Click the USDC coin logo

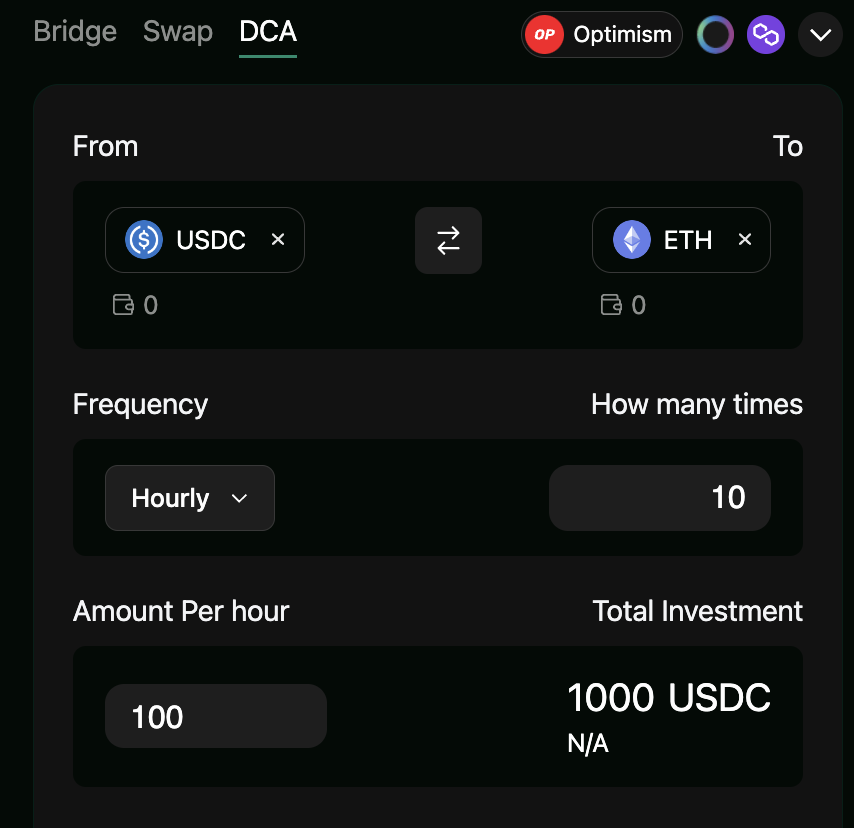click(x=142, y=240)
